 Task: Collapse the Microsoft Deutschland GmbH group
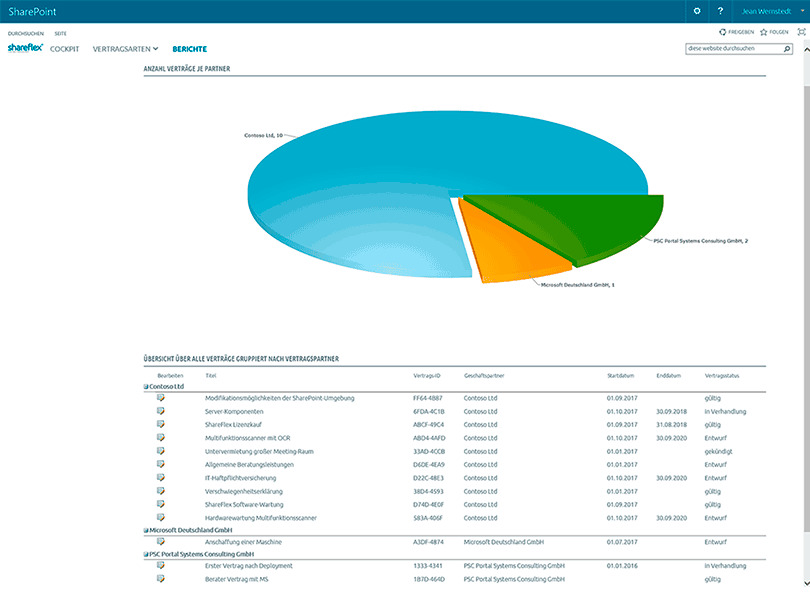[x=146, y=530]
